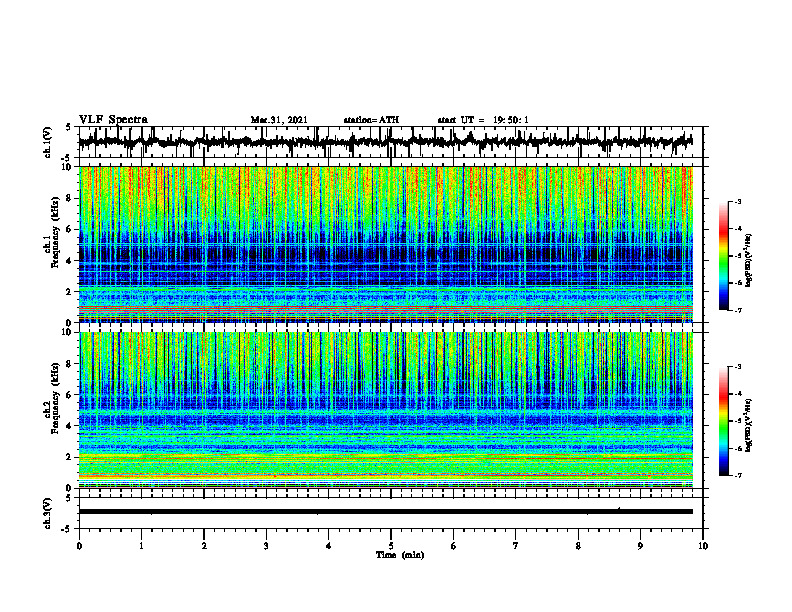This screenshot has width=792, height=612.
Task: Click the ch.2 colorbar "log(PSD)" unit label
Action: coord(749,424)
